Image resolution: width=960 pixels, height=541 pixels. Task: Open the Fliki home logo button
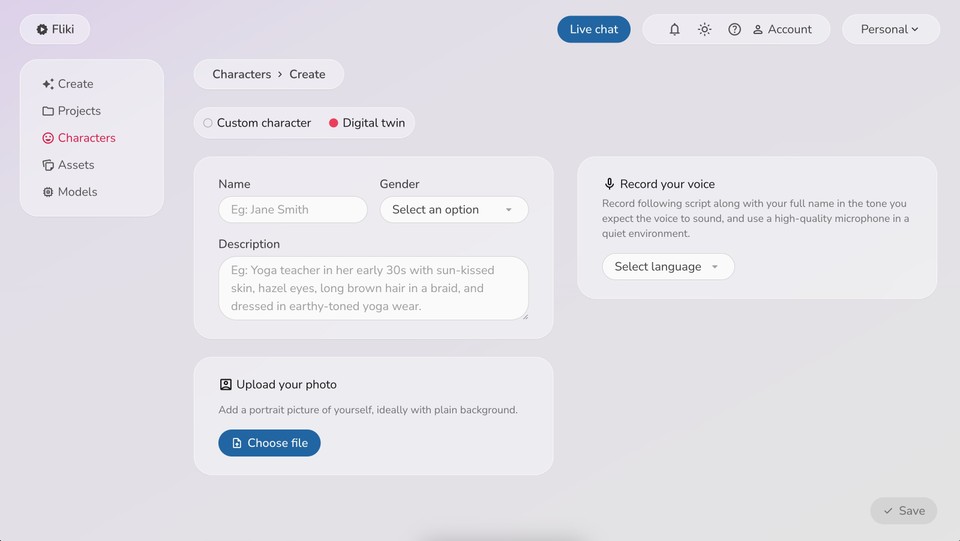coord(55,29)
